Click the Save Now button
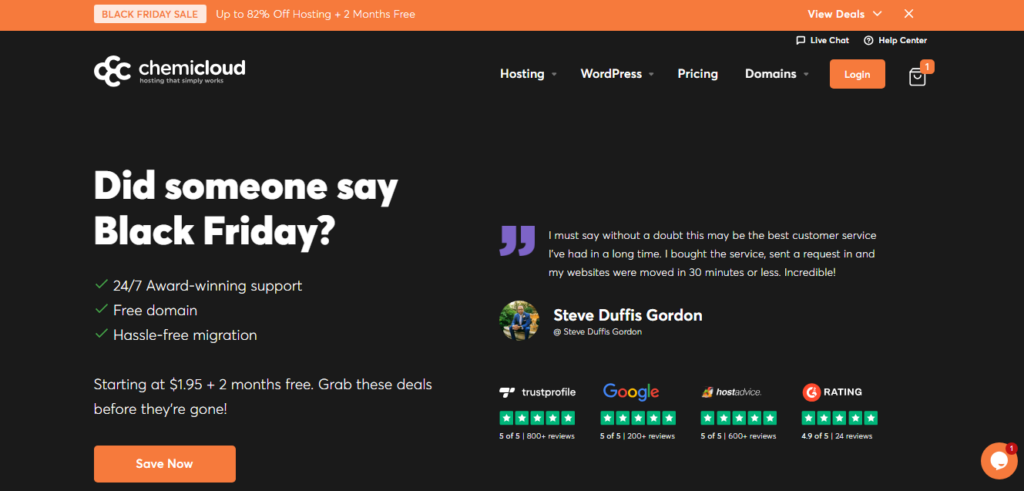The height and width of the screenshot is (491, 1024). click(x=165, y=464)
